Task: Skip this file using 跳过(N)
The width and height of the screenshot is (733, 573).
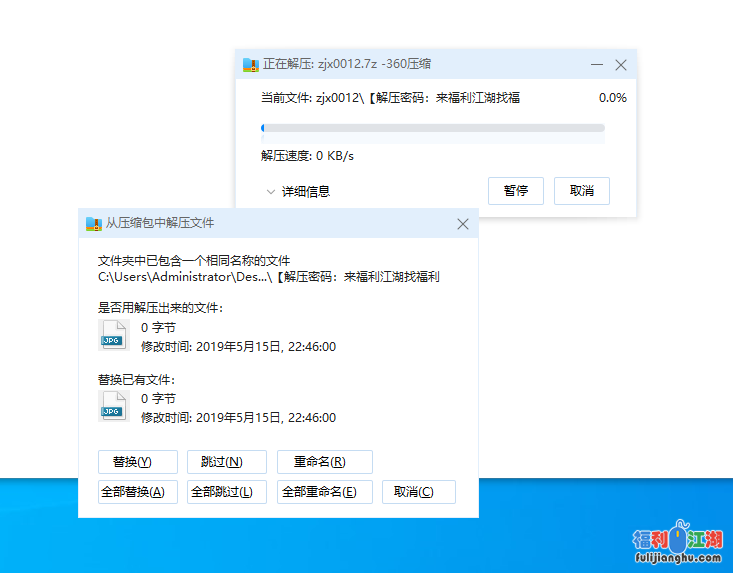Action: (x=226, y=462)
